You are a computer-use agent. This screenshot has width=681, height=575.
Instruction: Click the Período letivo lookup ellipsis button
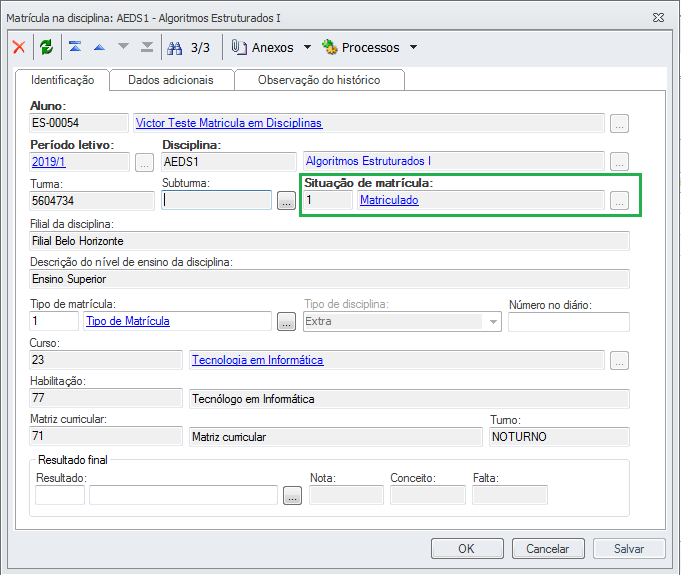click(x=144, y=163)
